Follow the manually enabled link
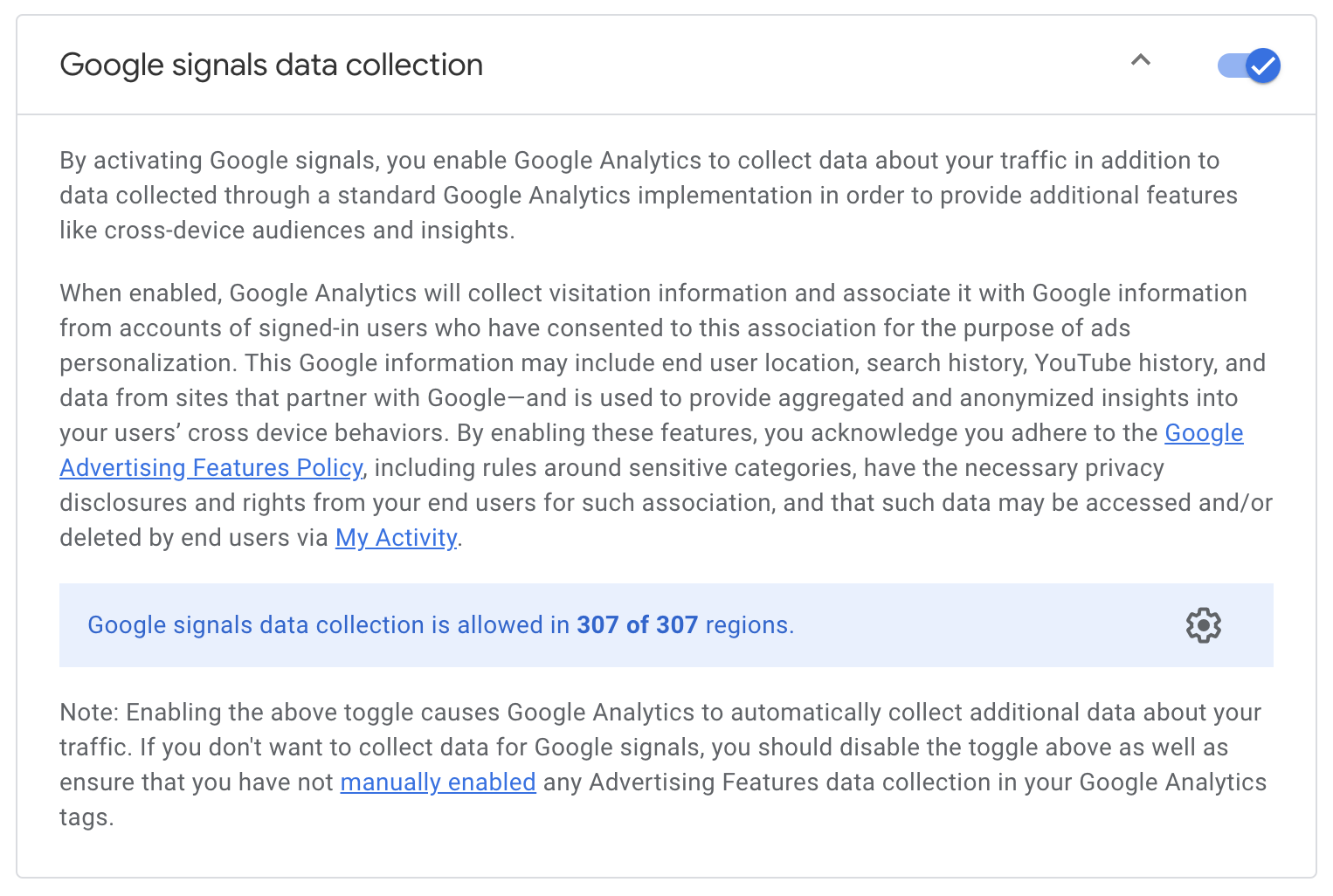This screenshot has width=1333, height=896. pyautogui.click(x=438, y=782)
